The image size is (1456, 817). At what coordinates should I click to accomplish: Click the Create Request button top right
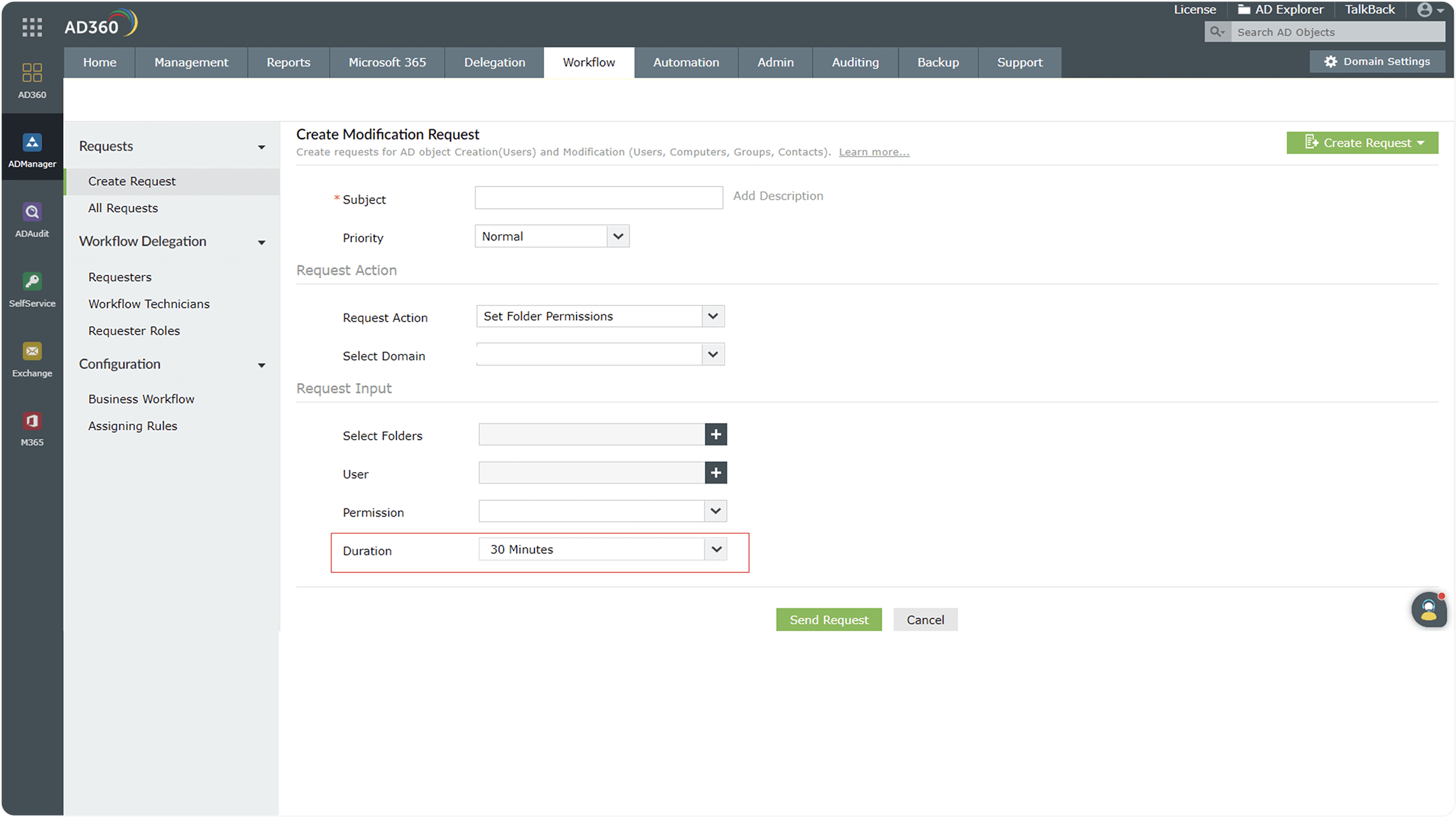pos(1362,141)
